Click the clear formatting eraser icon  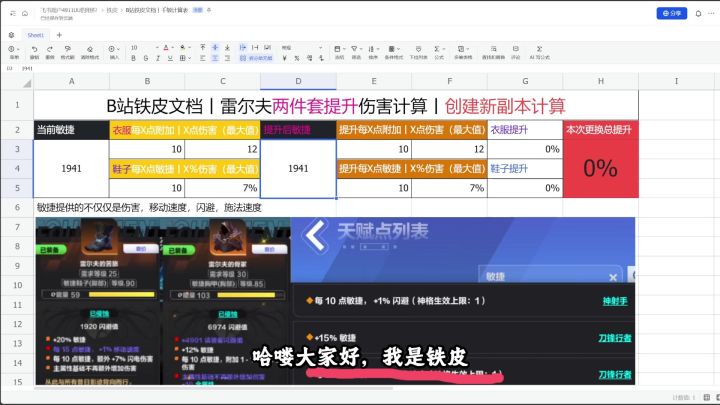tap(90, 51)
